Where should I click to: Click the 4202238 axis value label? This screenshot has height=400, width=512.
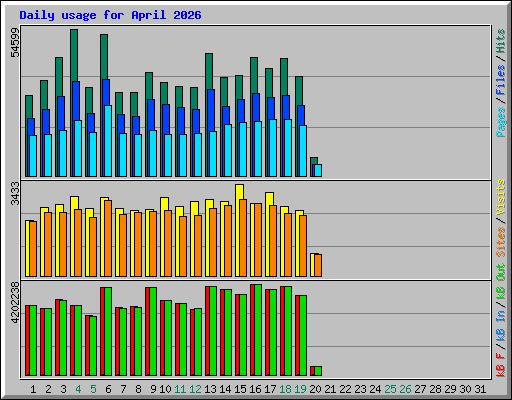click(x=15, y=303)
